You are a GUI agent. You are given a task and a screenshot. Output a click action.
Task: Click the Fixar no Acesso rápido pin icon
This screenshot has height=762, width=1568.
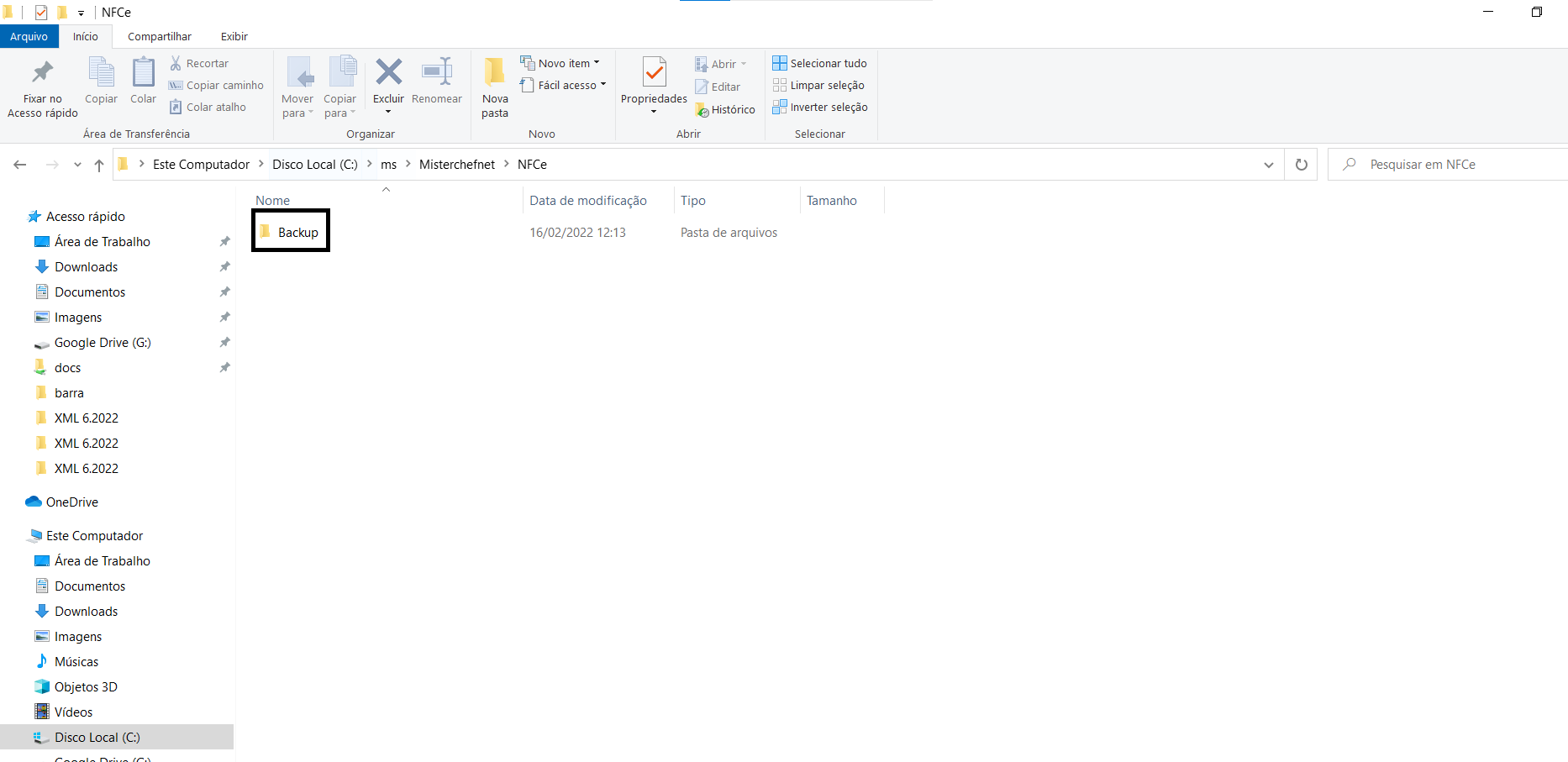(x=42, y=73)
